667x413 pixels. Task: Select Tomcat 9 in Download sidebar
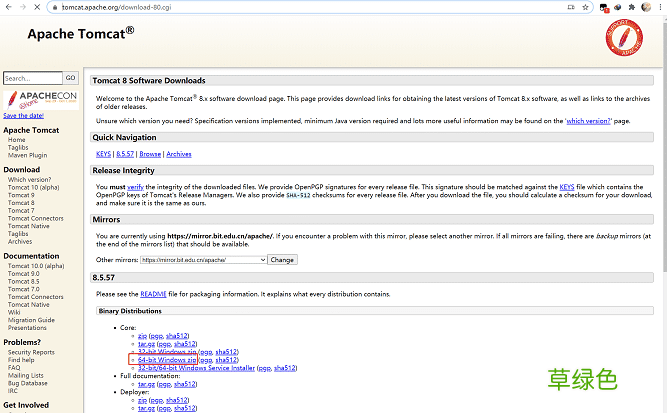click(x=21, y=194)
